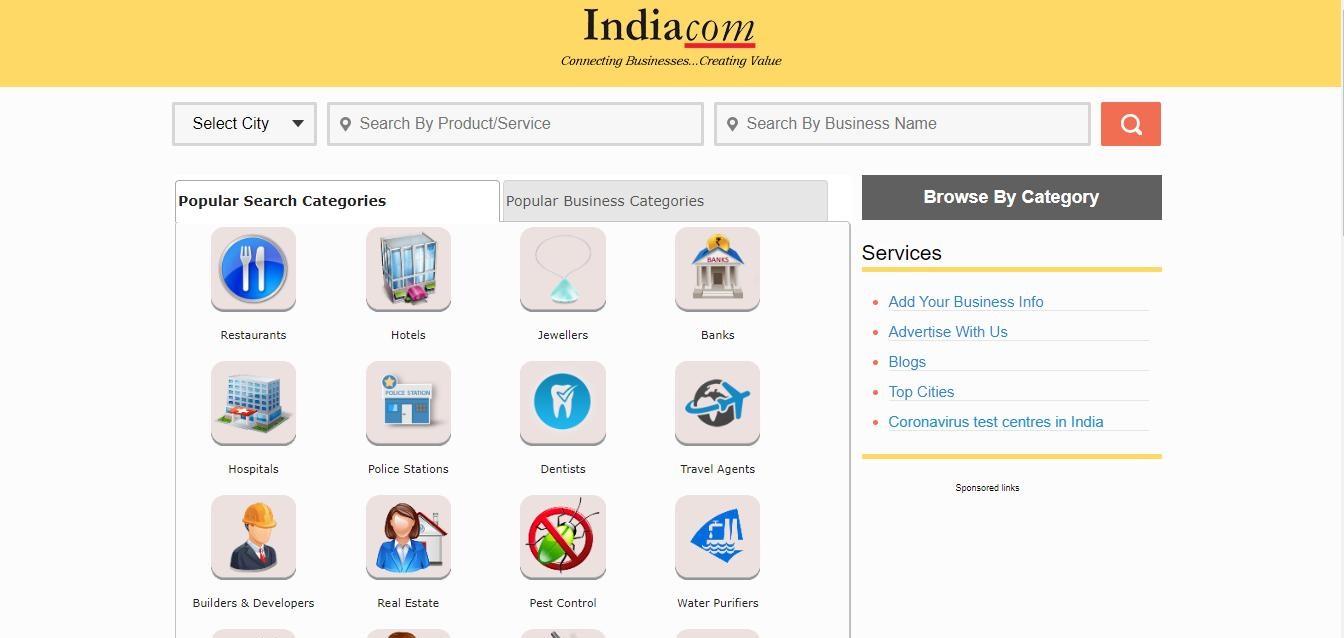Click the Builders & Developers icon
The width and height of the screenshot is (1344, 638).
[x=253, y=537]
